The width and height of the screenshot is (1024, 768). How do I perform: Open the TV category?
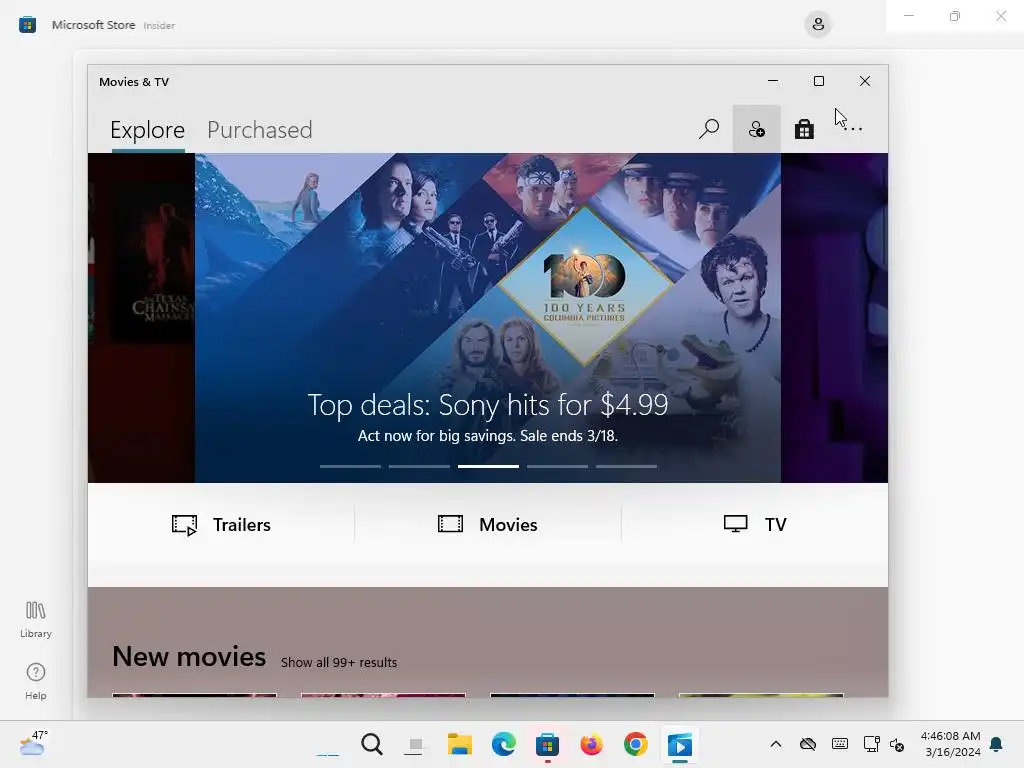pos(755,524)
